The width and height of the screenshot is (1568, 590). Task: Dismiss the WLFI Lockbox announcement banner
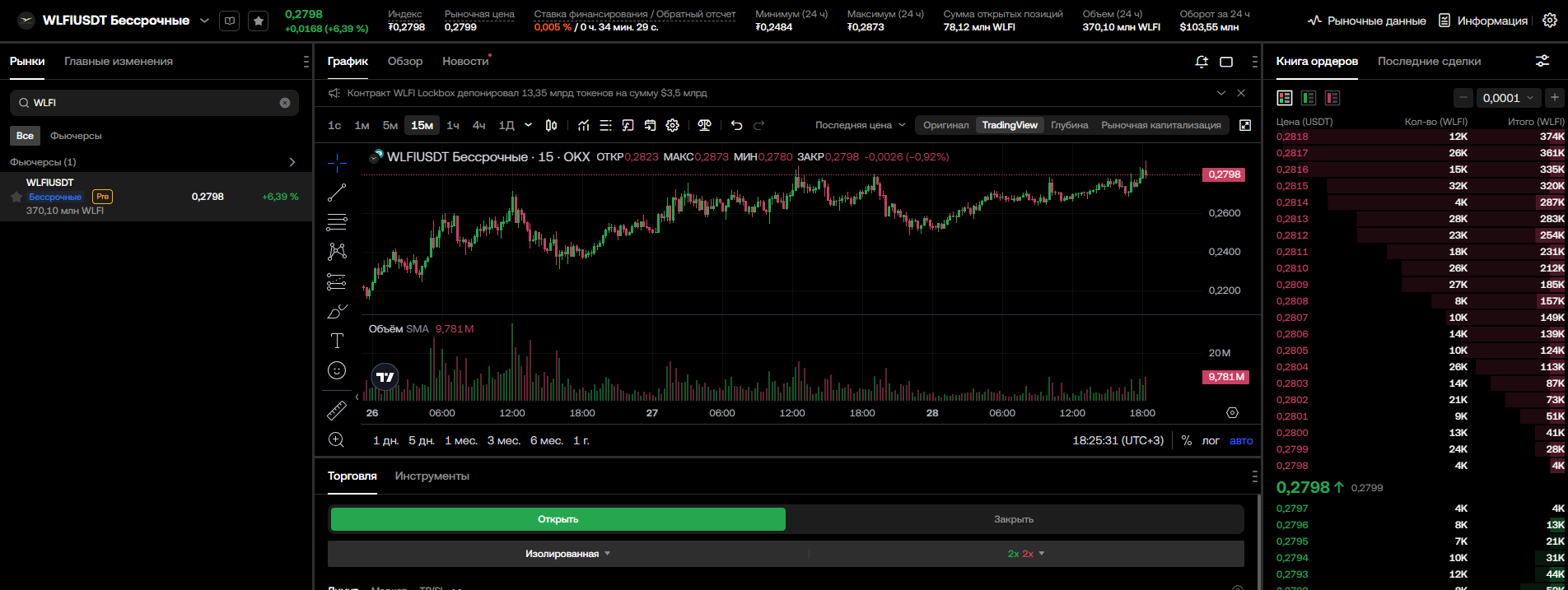(1242, 93)
